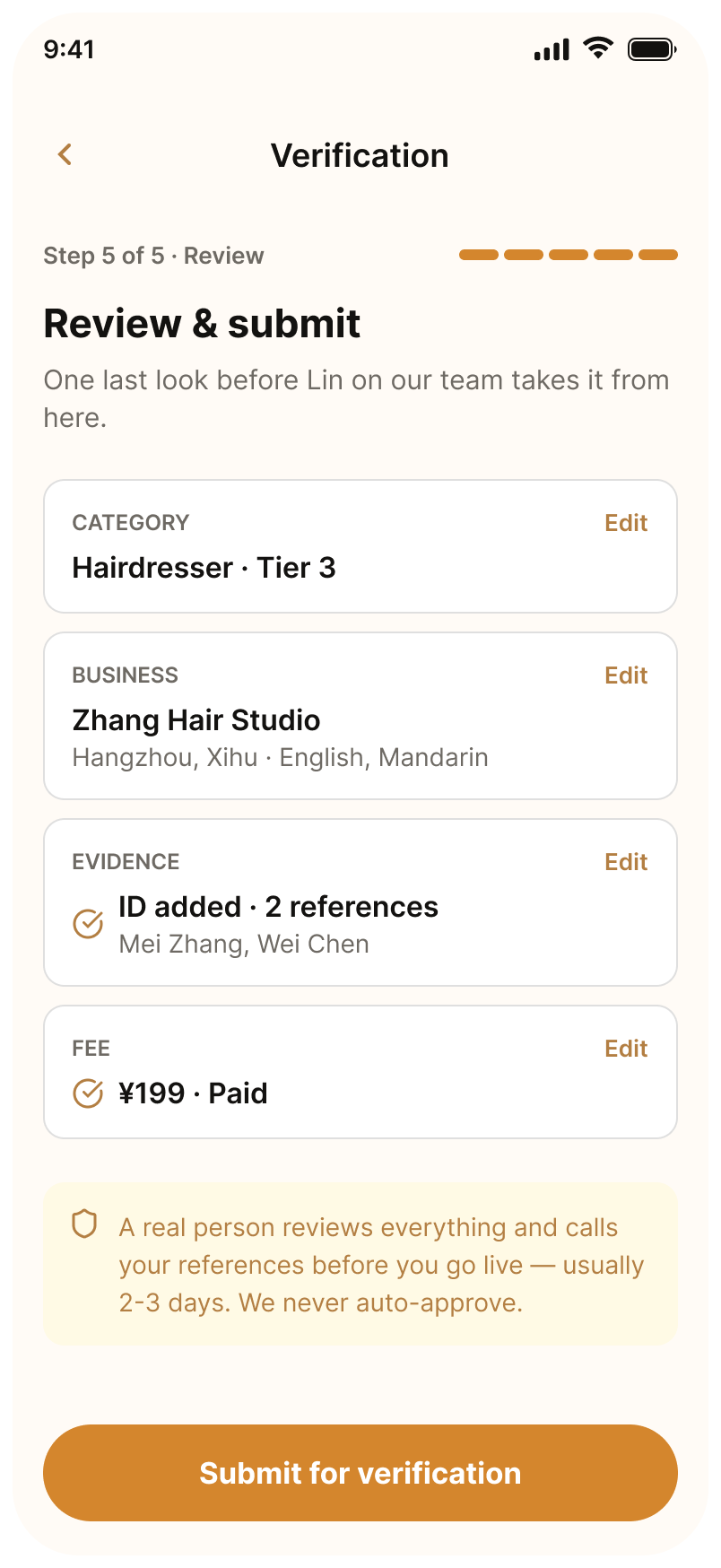
Task: Tap the Wi-Fi status icon
Action: coord(597,48)
